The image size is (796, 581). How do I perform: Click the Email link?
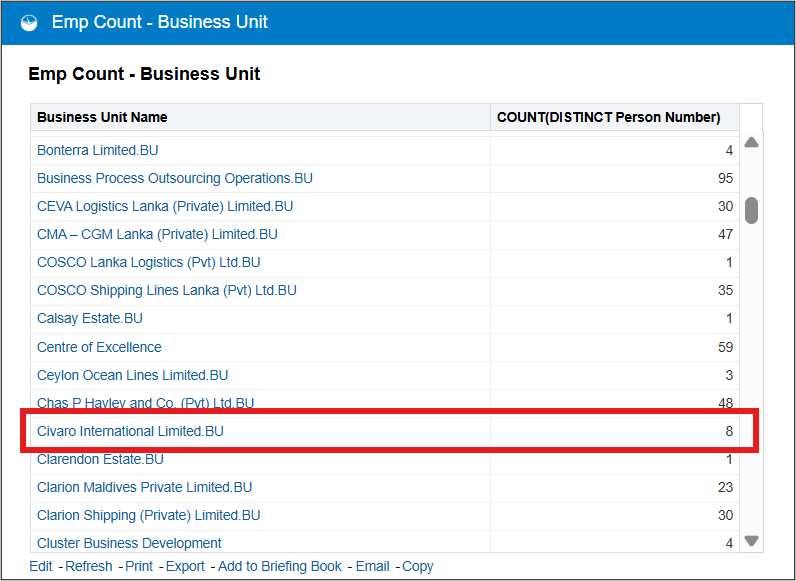[372, 566]
